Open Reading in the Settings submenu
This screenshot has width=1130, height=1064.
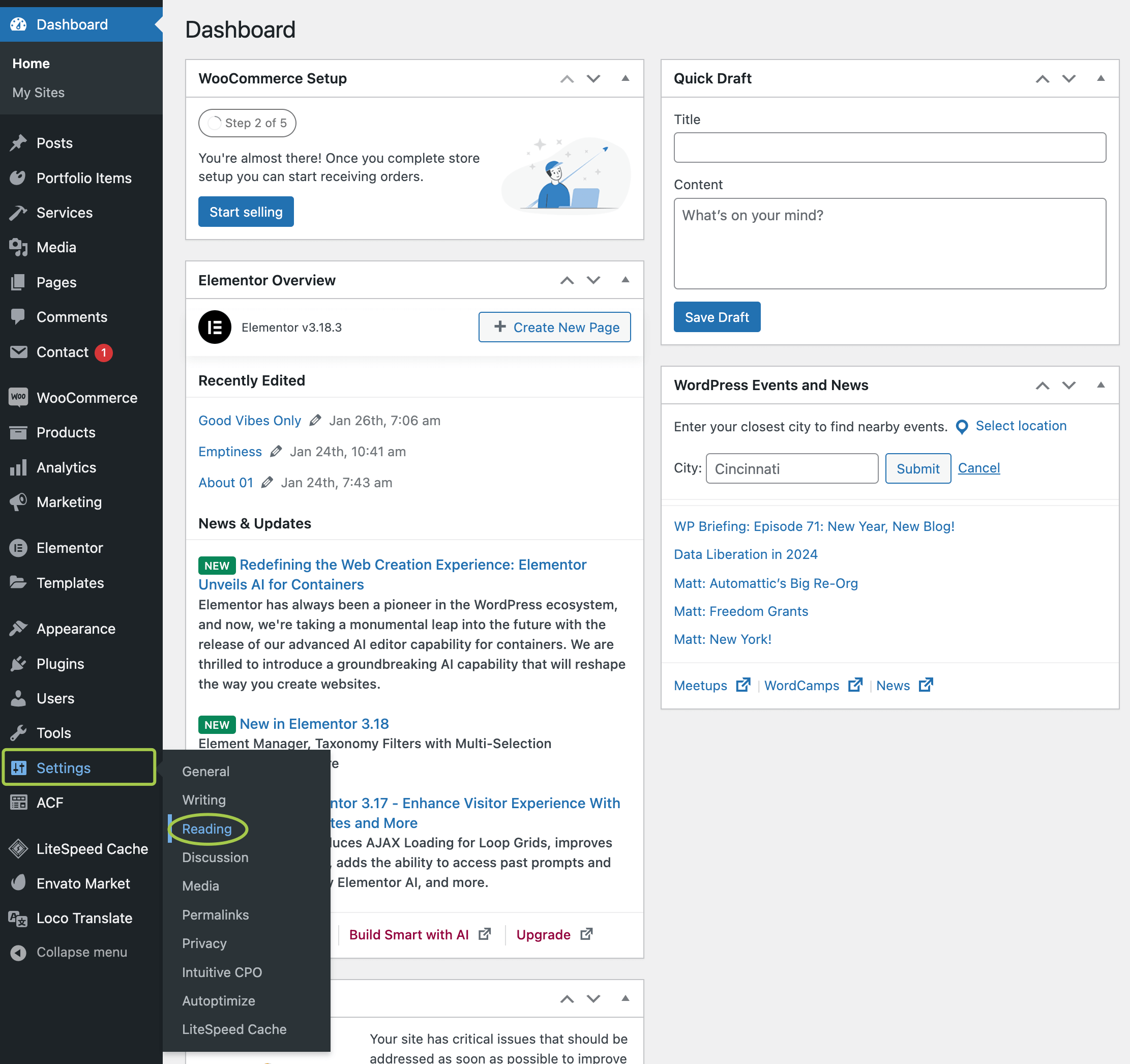206,829
